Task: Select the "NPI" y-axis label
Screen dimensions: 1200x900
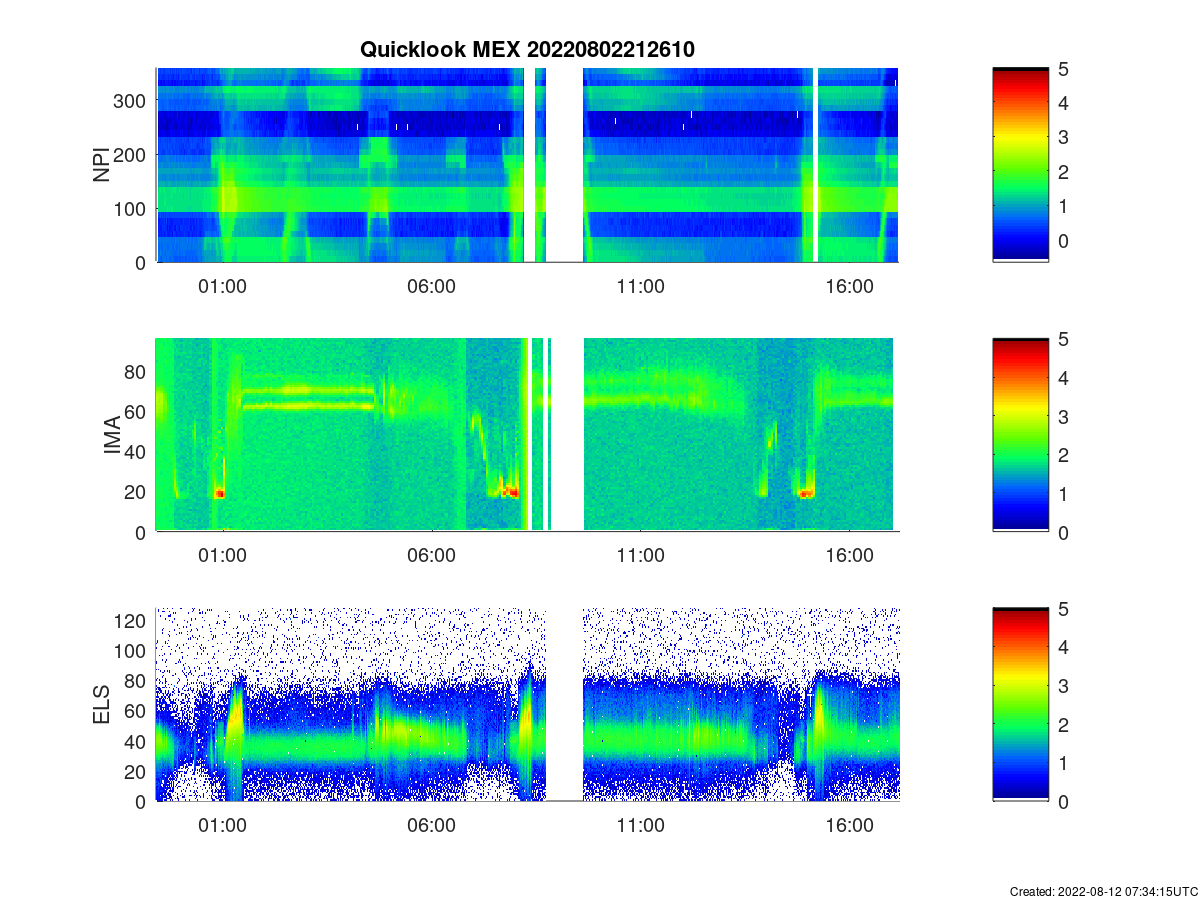Action: click(101, 165)
